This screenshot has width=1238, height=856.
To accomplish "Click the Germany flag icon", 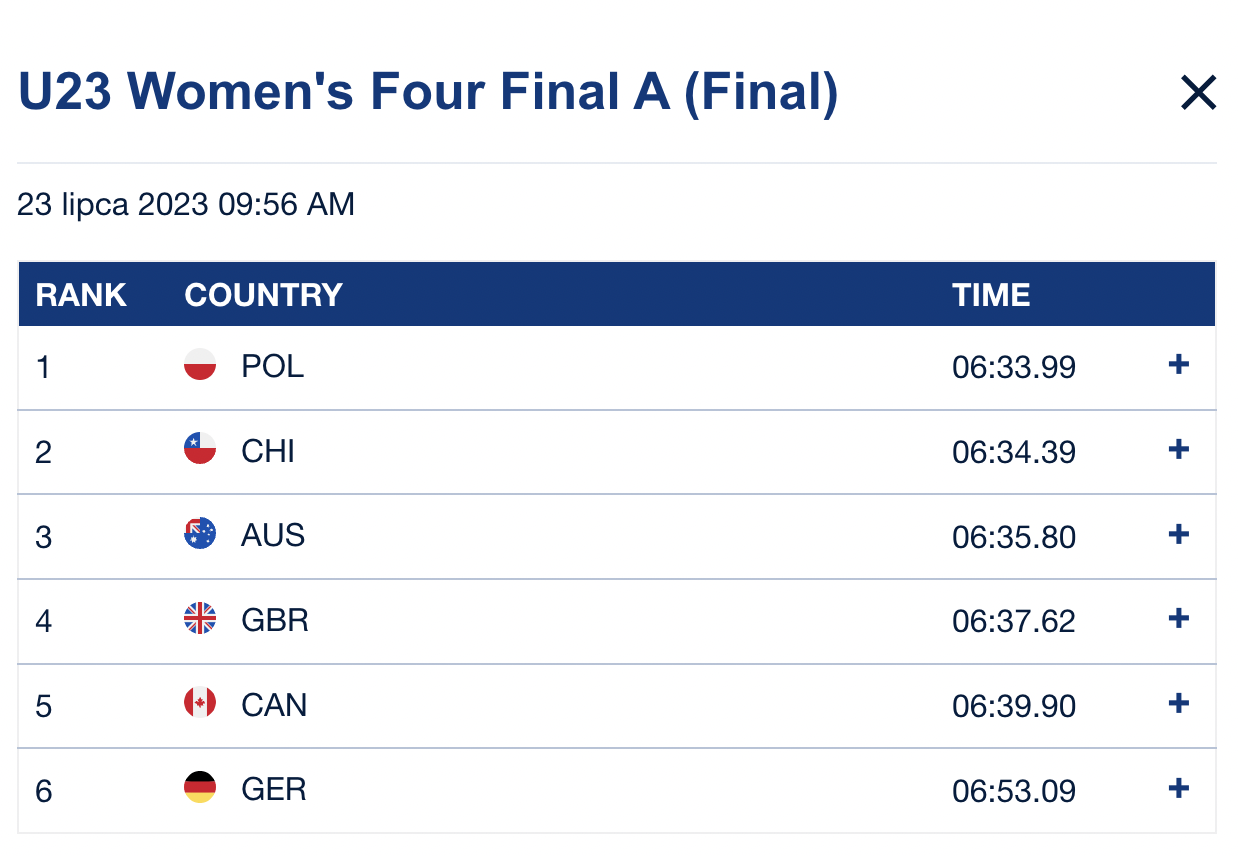I will point(200,789).
